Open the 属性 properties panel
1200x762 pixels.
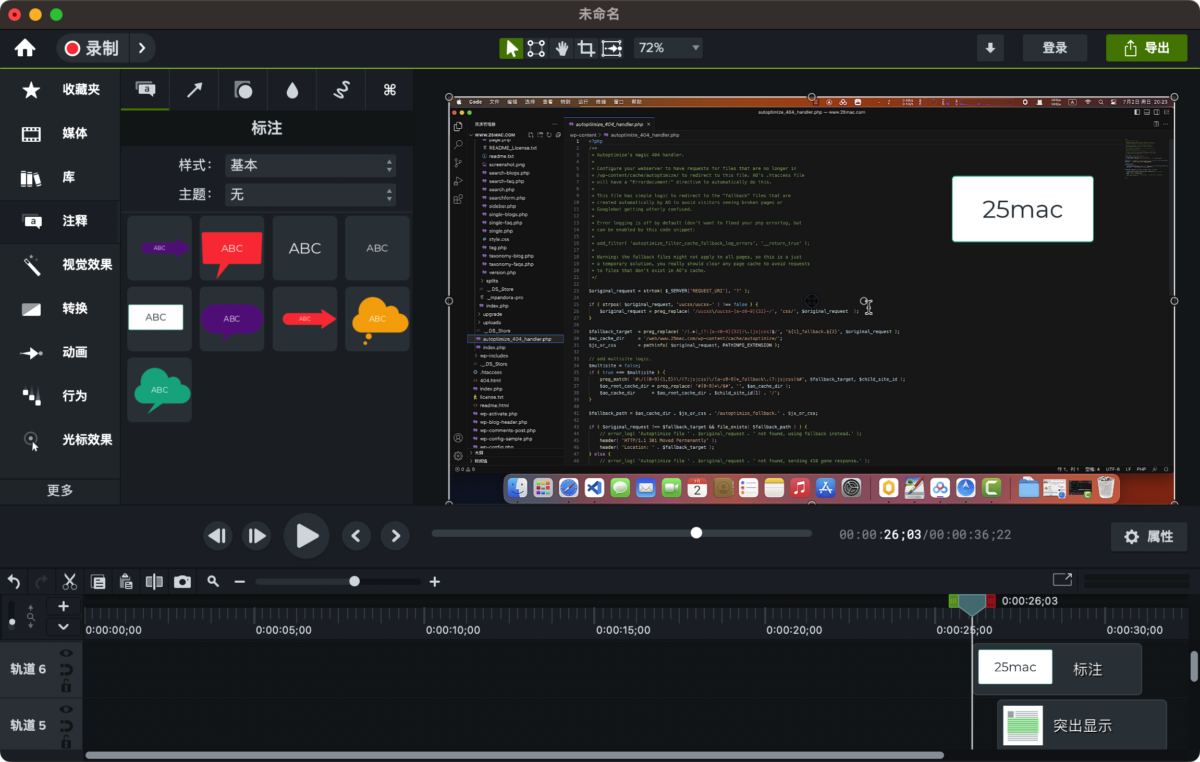click(1149, 537)
